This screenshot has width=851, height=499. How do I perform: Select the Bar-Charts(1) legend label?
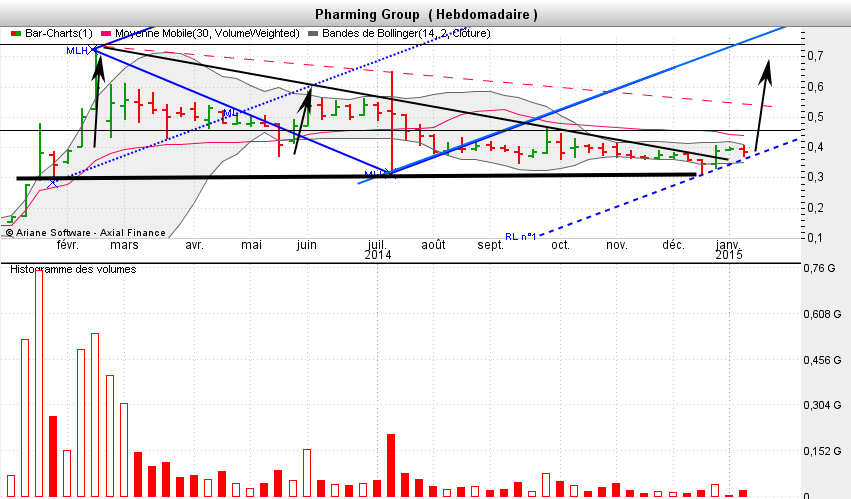pyautogui.click(x=59, y=34)
